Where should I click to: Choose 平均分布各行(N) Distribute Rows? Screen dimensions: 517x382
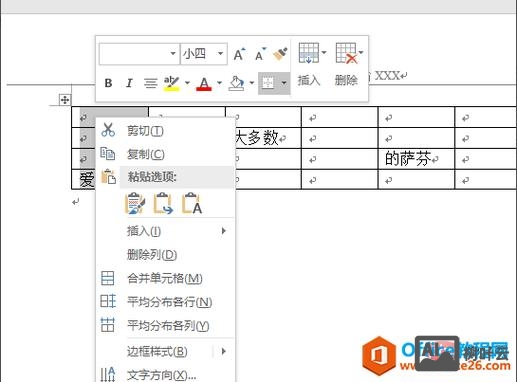click(x=165, y=302)
